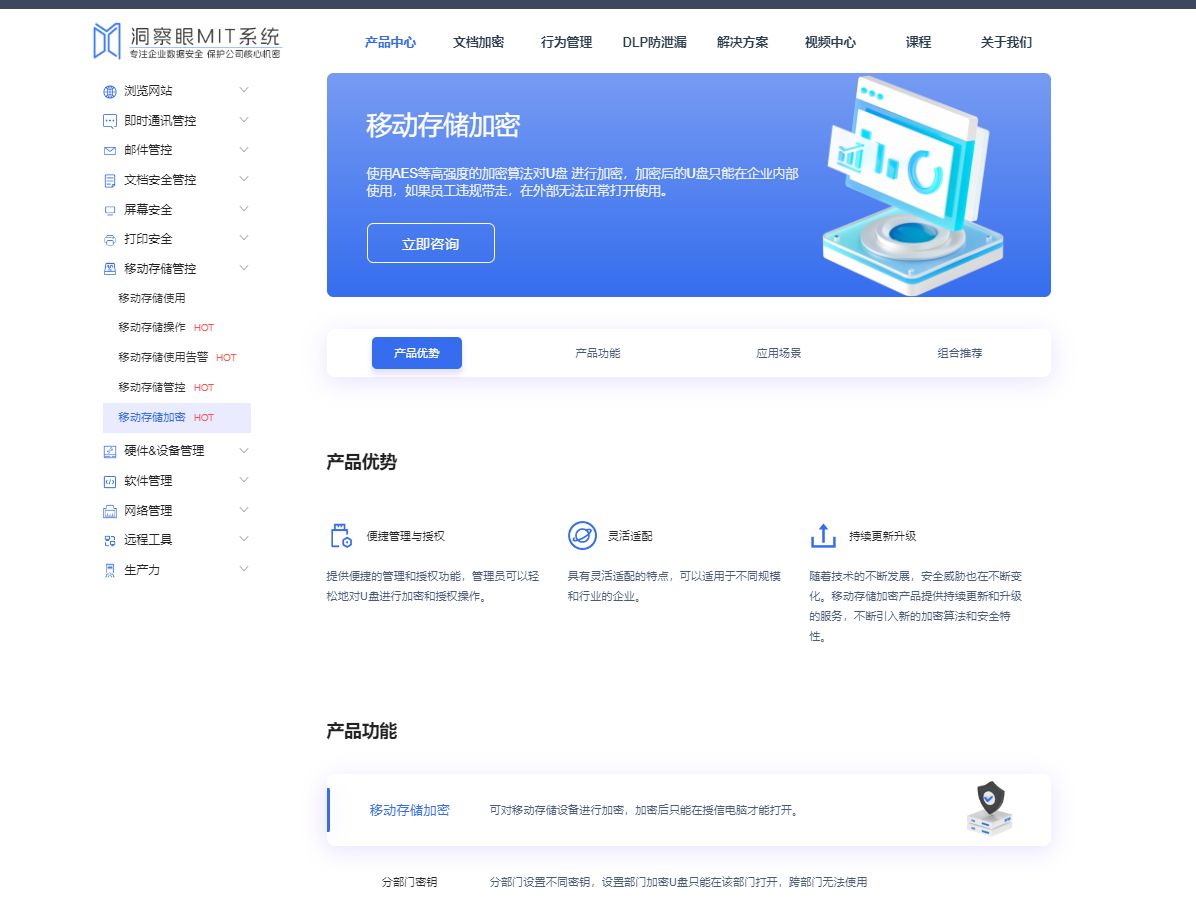Open 移动存储管控 HOT sub-item
Screen dimensions: 1196x909
click(x=152, y=387)
